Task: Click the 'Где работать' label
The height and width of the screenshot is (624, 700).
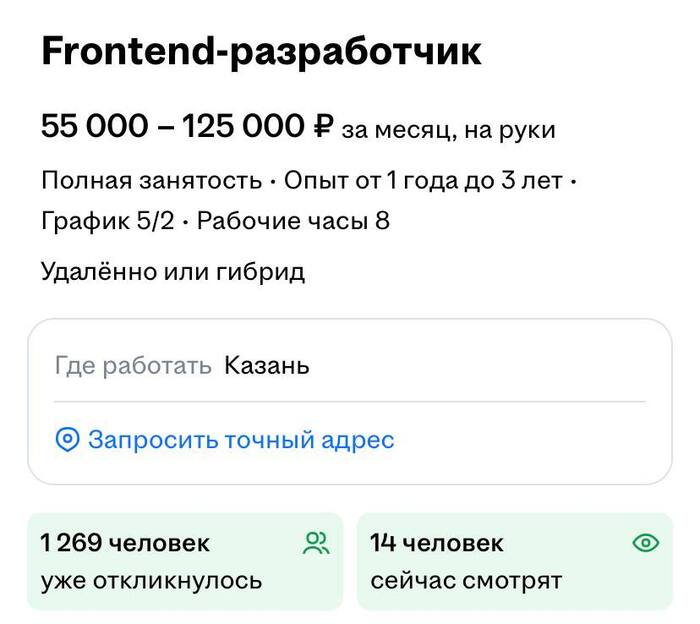Action: coord(133,366)
